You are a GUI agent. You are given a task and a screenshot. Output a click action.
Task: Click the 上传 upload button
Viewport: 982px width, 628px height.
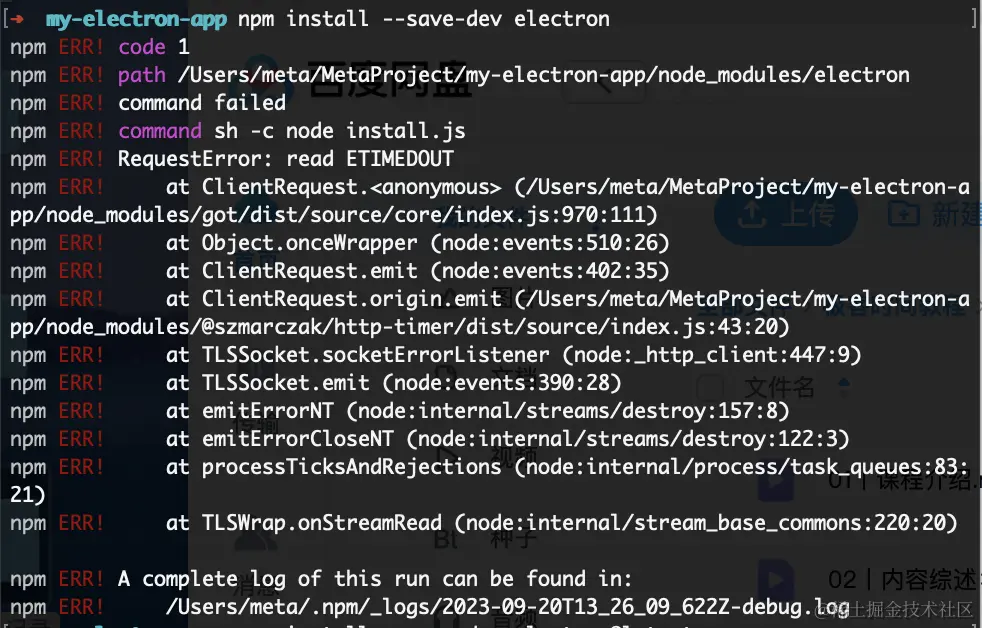pos(786,213)
